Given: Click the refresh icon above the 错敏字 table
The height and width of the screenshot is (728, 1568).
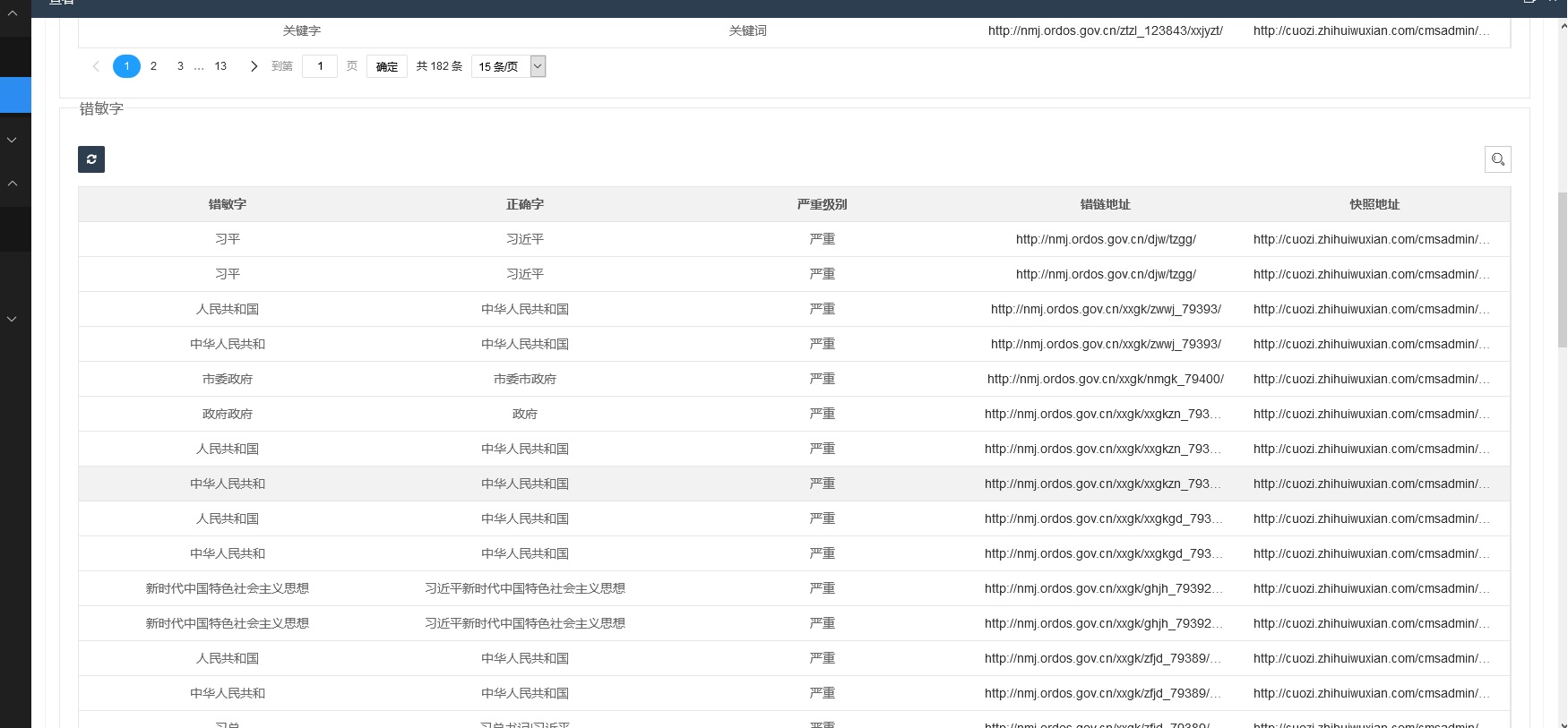Looking at the screenshot, I should click(x=91, y=159).
